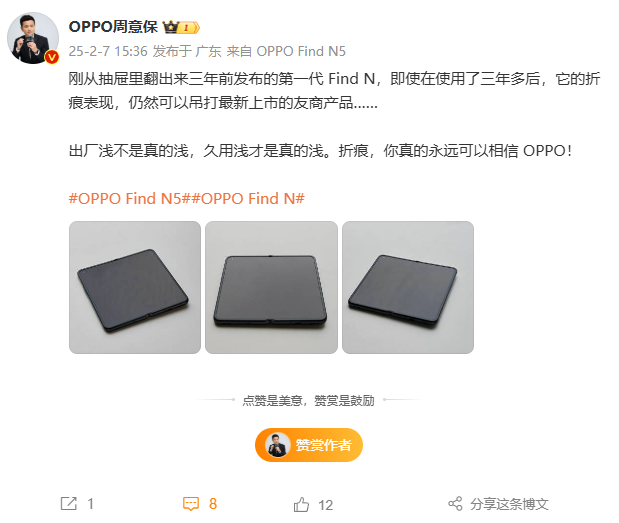The width and height of the screenshot is (619, 523).
Task: Click 分享这条博文 share text
Action: 509,504
